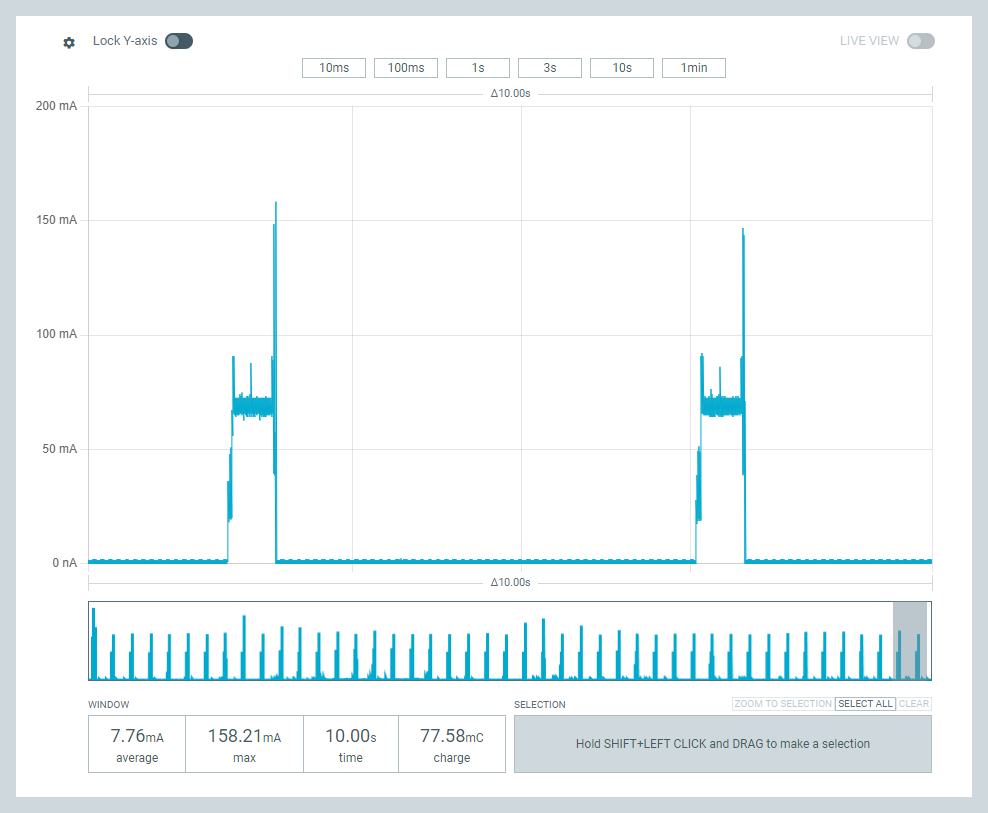
Task: Click the 158 mA peak in main chart
Action: click(x=275, y=205)
